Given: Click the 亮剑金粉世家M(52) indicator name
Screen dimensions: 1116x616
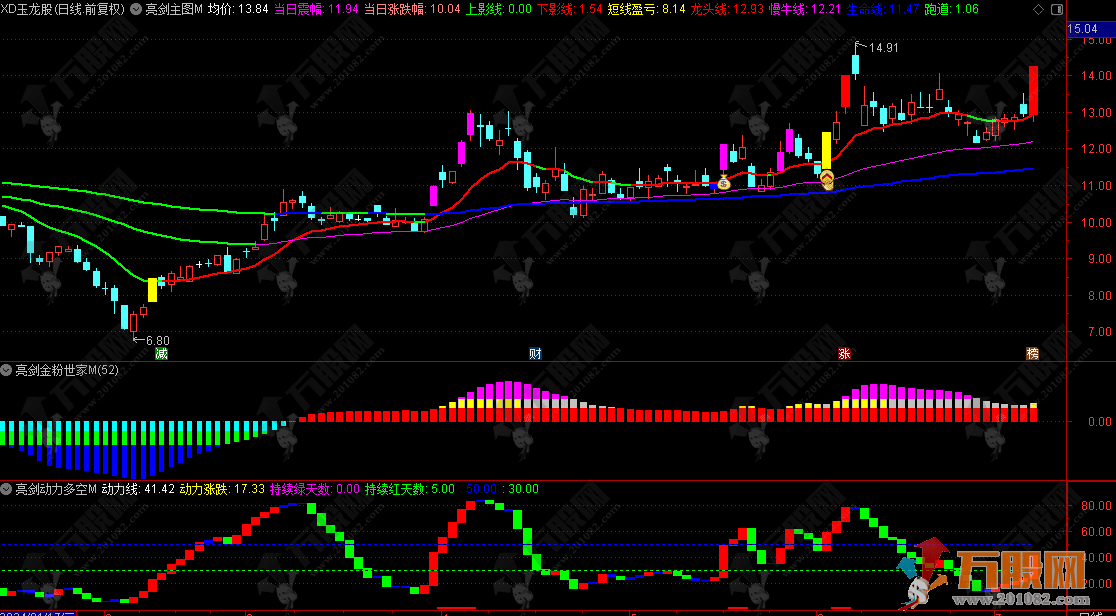Looking at the screenshot, I should coord(67,370).
